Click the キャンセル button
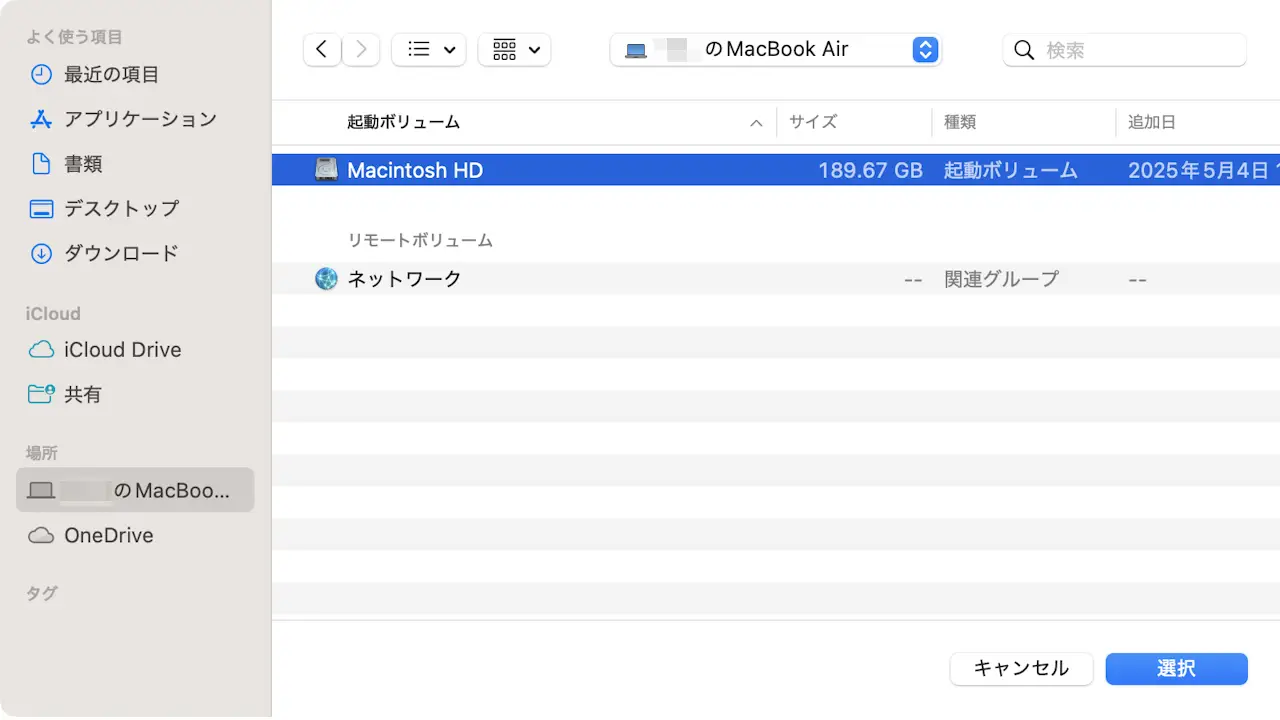This screenshot has width=1280, height=720. pos(1021,669)
